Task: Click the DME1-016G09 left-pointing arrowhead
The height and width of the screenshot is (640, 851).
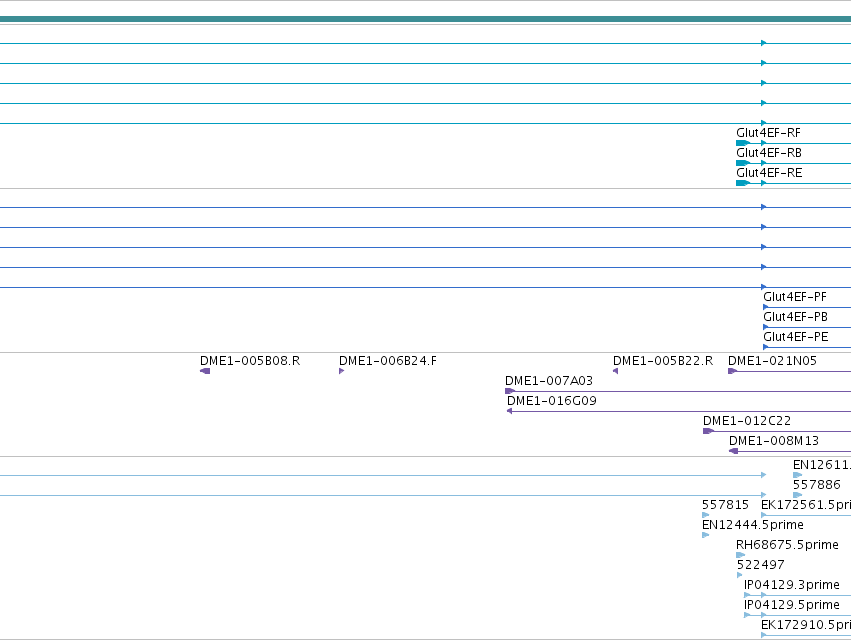Action: pyautogui.click(x=510, y=411)
